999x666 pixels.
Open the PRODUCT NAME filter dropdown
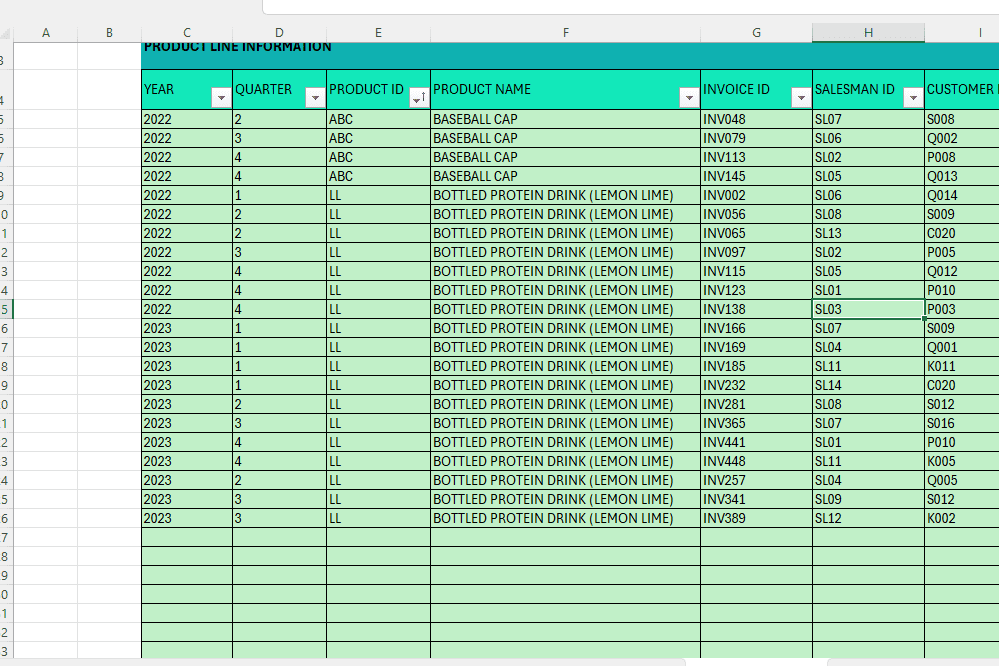point(689,98)
